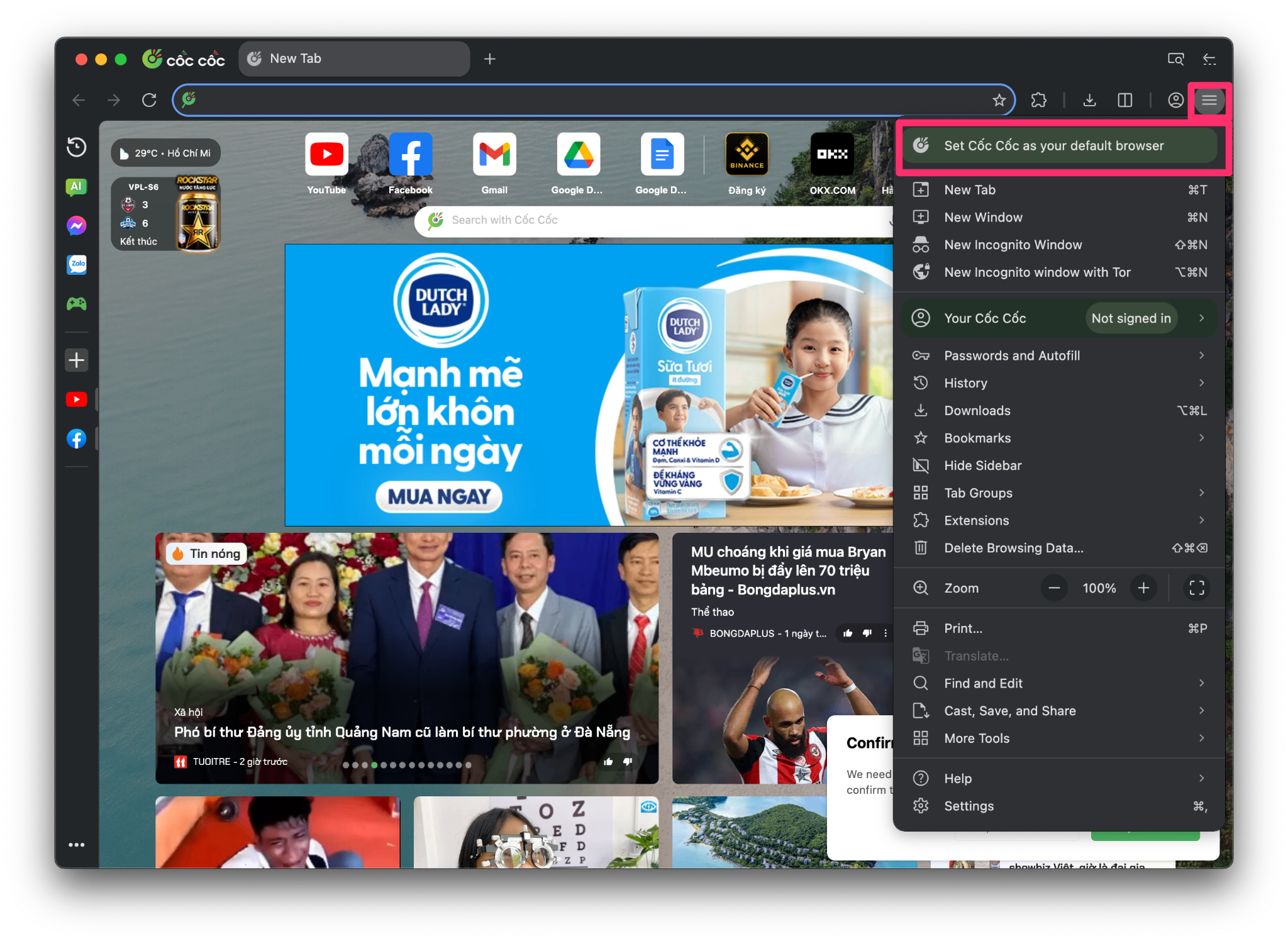Go forward with the forward arrow
The width and height of the screenshot is (1288, 941).
click(114, 100)
